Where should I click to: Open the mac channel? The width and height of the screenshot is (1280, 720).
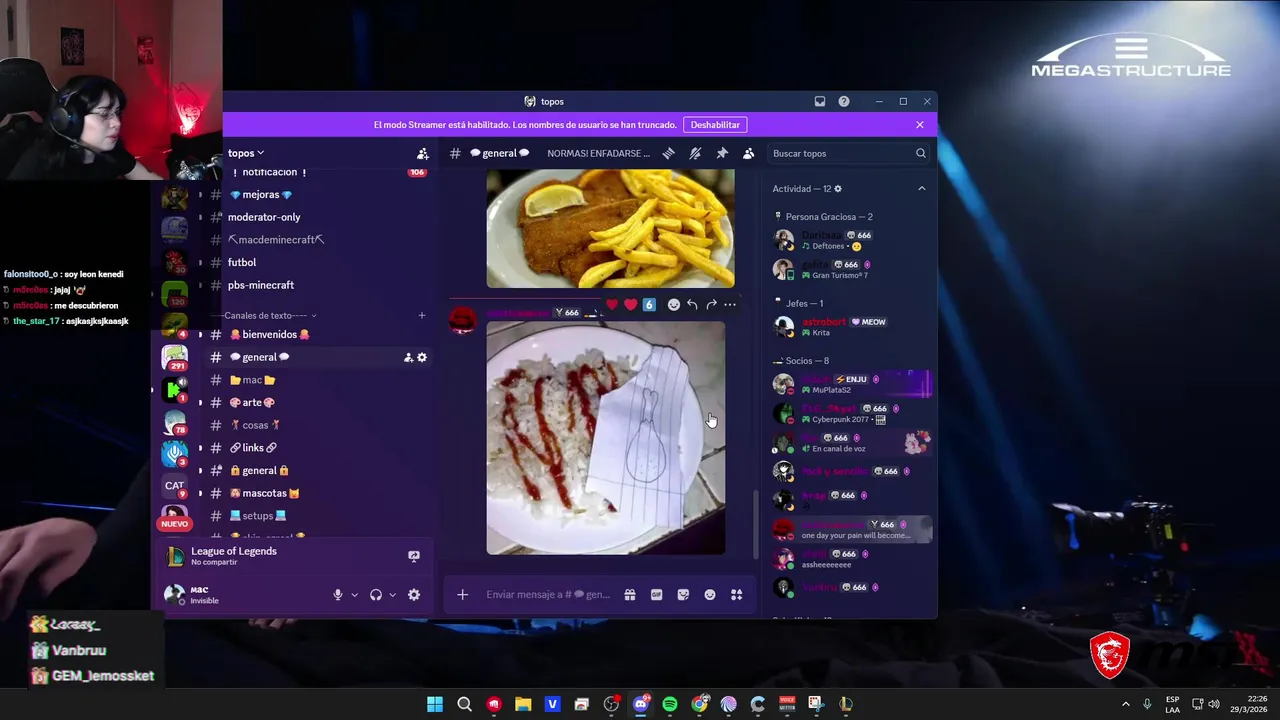pos(252,380)
